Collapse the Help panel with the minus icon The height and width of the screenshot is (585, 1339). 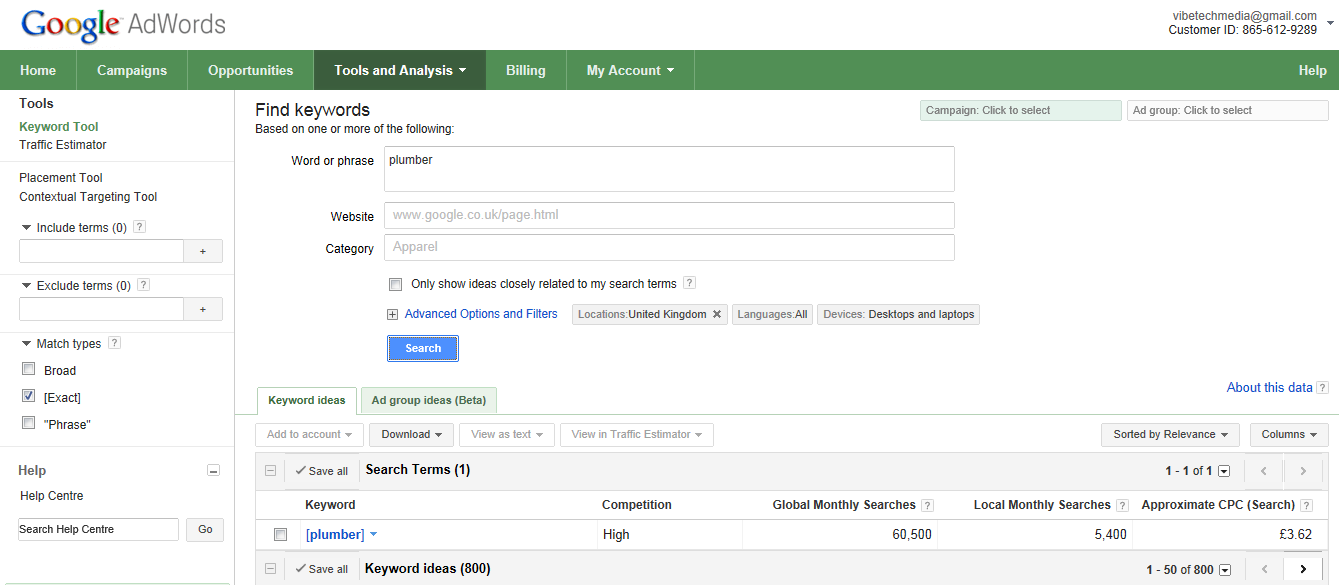click(213, 471)
